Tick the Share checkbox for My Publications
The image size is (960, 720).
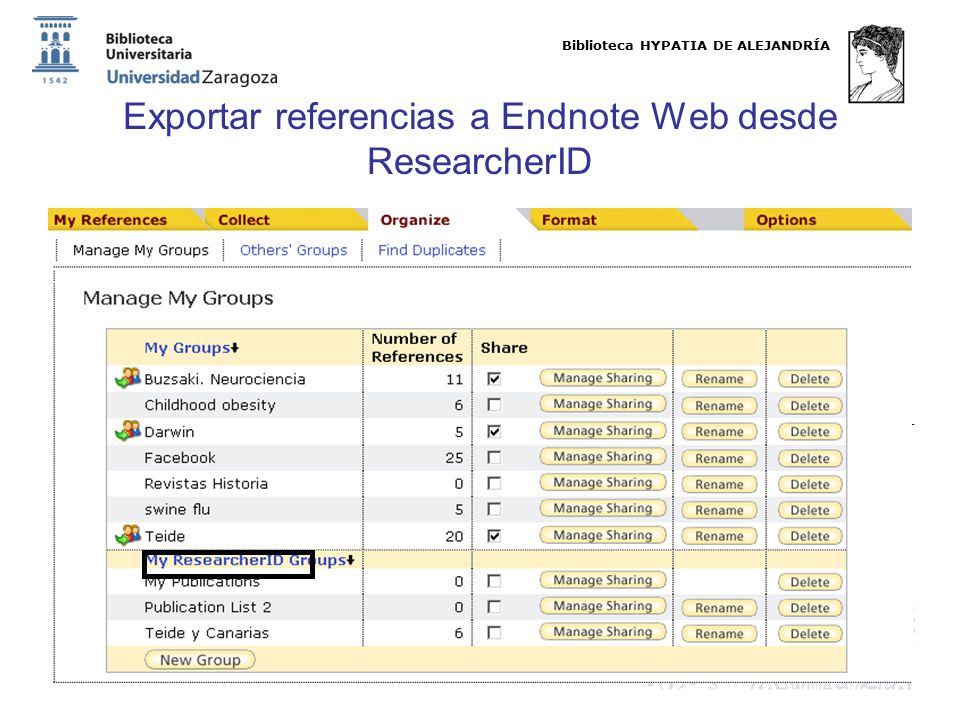coord(494,580)
